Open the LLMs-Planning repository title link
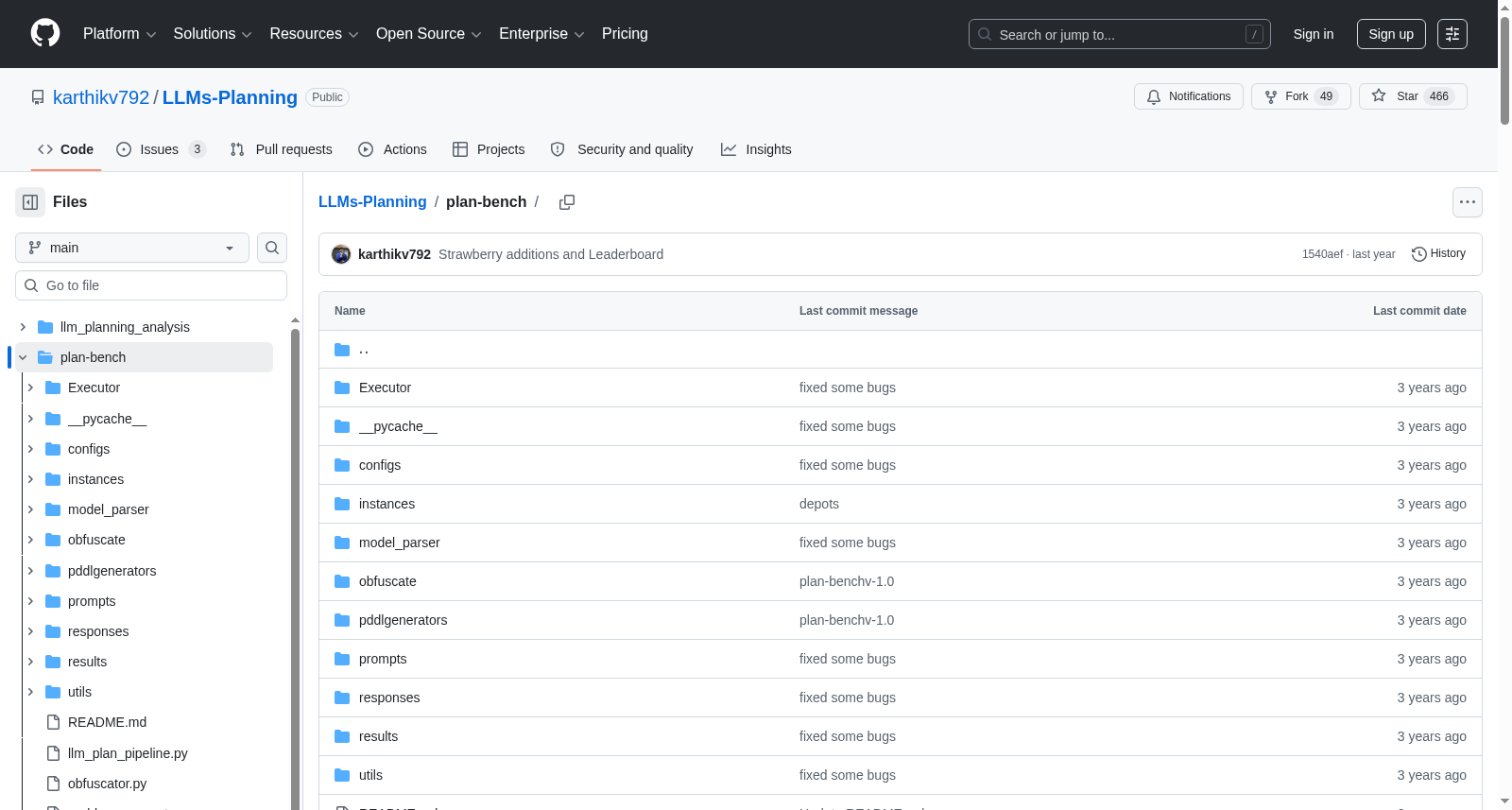Screen dimensions: 1512x810 230,97
